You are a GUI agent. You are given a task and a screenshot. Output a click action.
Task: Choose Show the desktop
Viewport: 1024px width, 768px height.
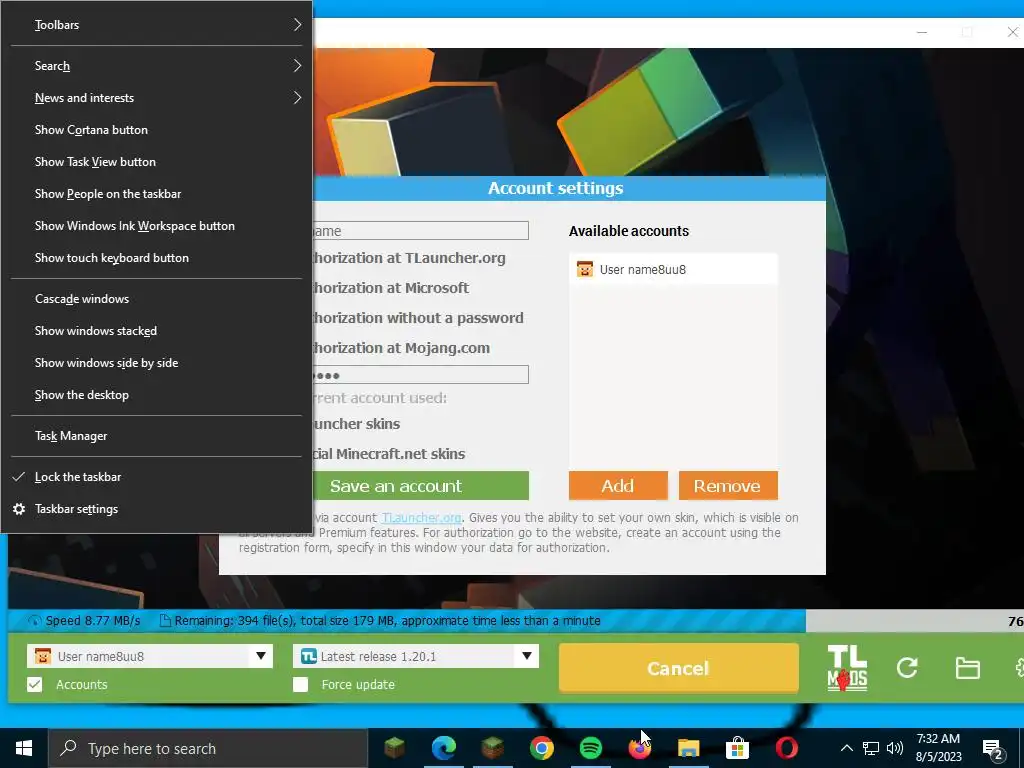[157, 395]
